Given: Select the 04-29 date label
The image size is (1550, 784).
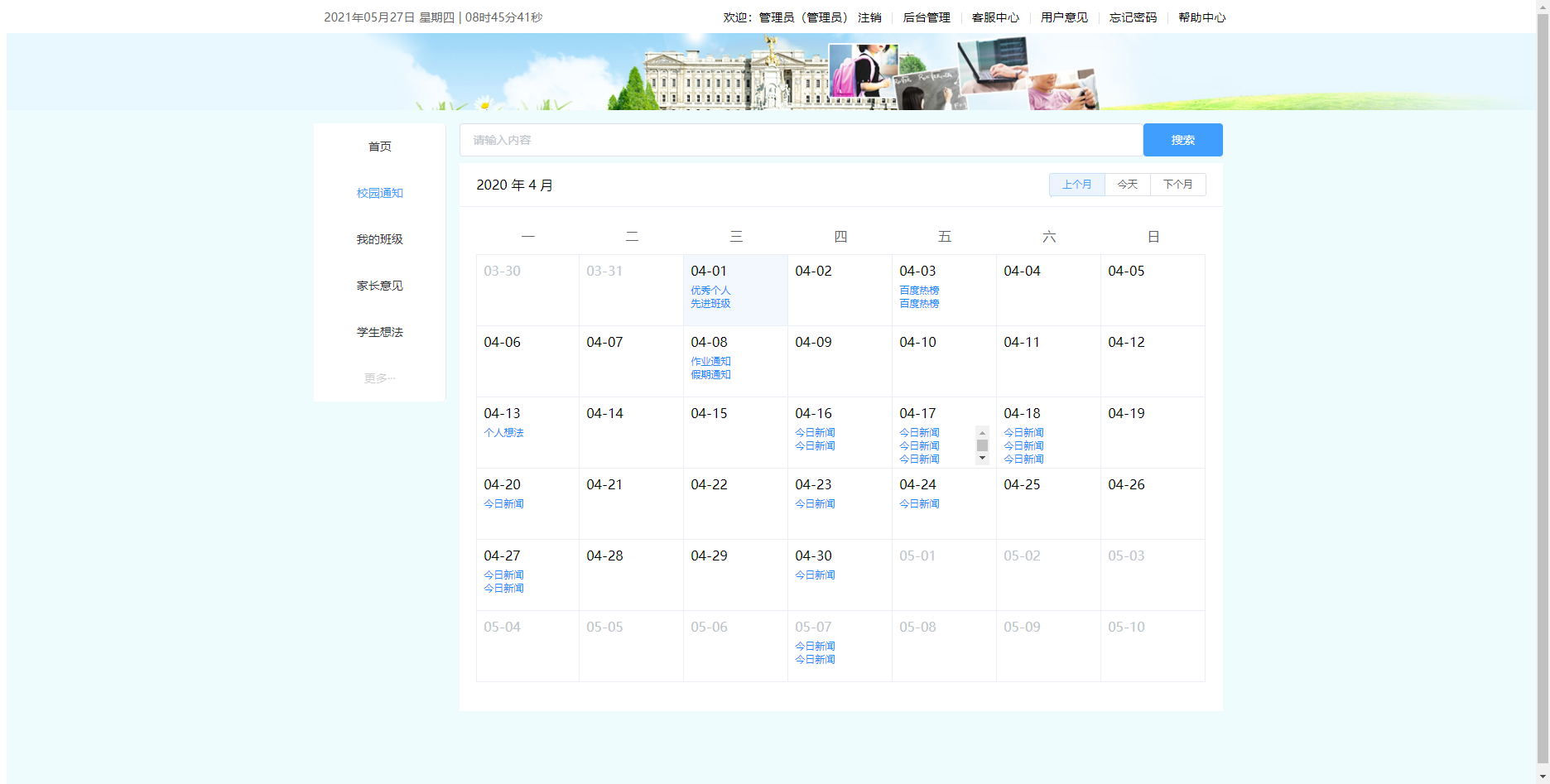Looking at the screenshot, I should 709,556.
